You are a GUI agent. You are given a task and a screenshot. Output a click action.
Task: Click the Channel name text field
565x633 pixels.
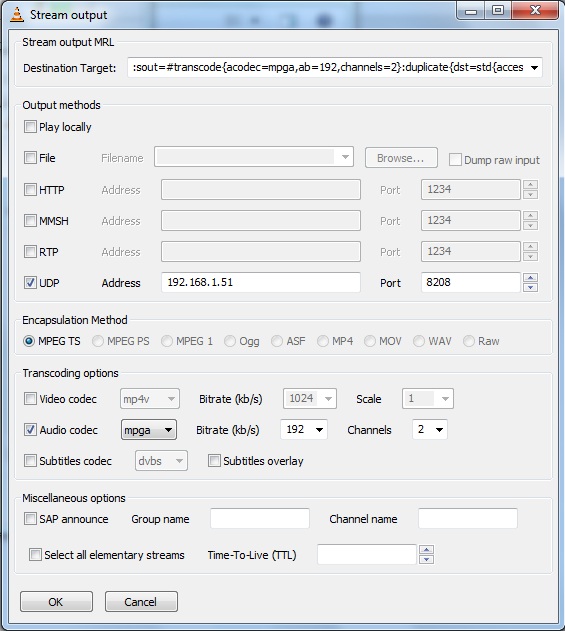click(468, 518)
